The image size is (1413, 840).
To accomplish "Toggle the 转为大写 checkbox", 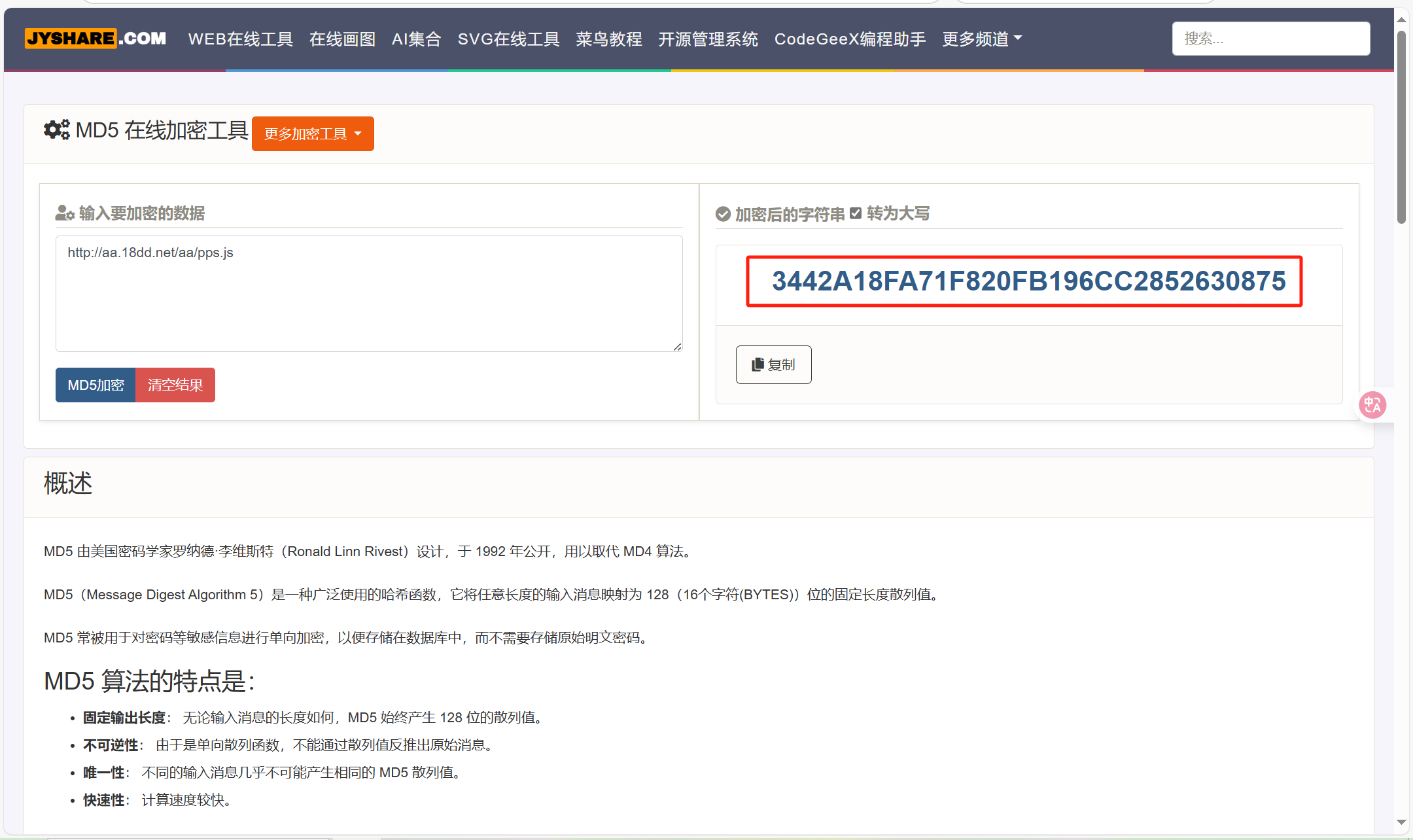I will pos(856,213).
